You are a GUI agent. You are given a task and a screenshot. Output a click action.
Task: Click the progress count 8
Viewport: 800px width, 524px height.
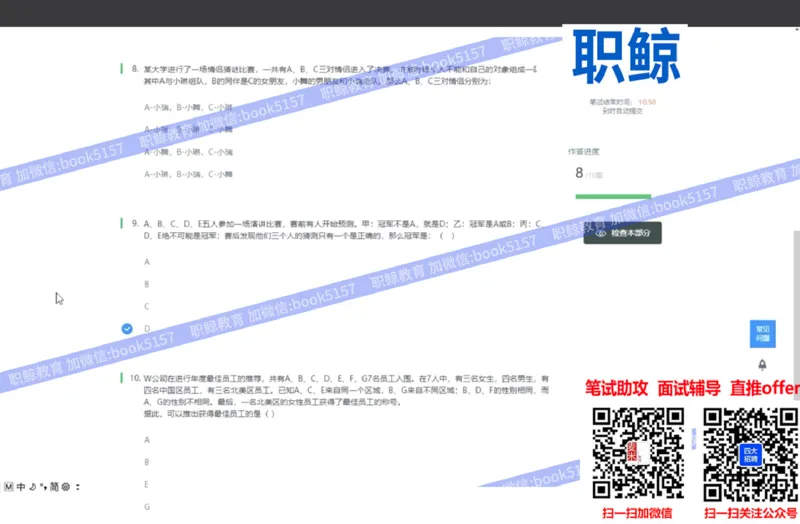[579, 173]
